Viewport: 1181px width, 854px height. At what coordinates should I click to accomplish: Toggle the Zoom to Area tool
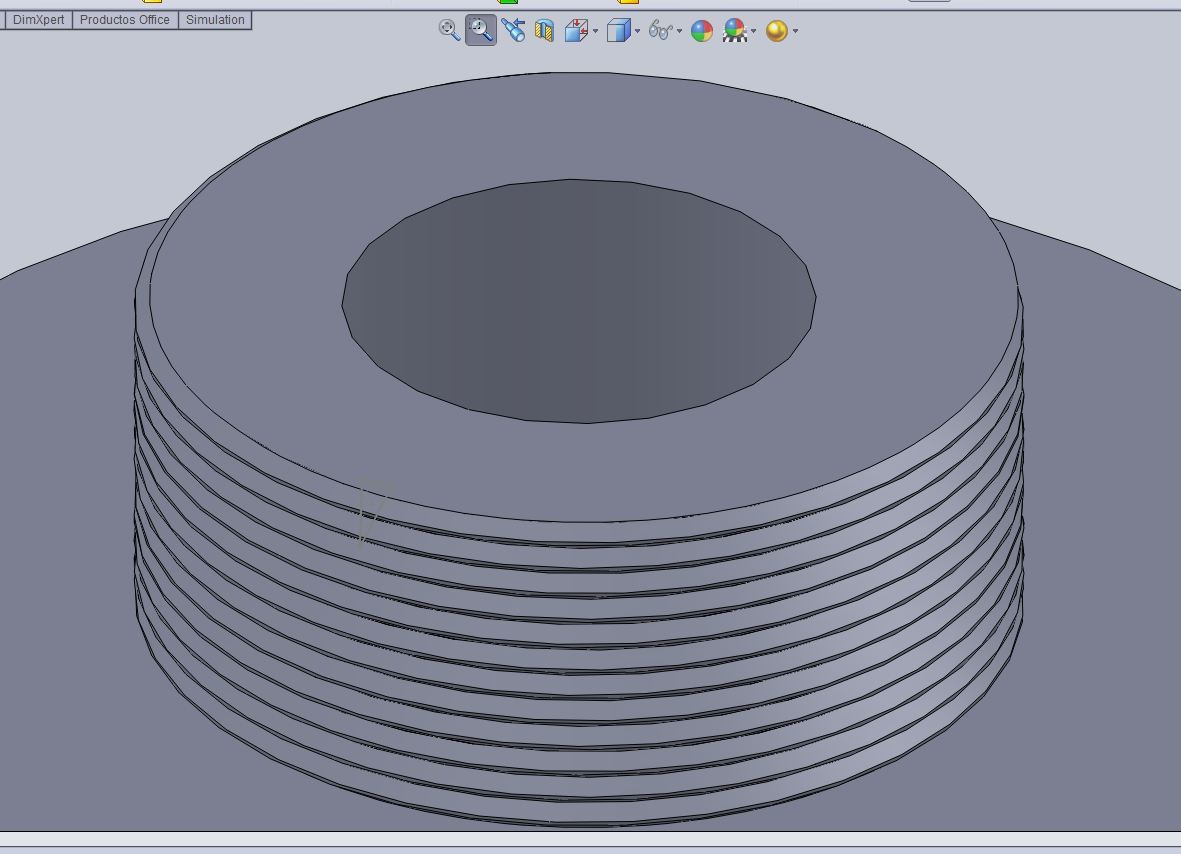click(x=481, y=31)
